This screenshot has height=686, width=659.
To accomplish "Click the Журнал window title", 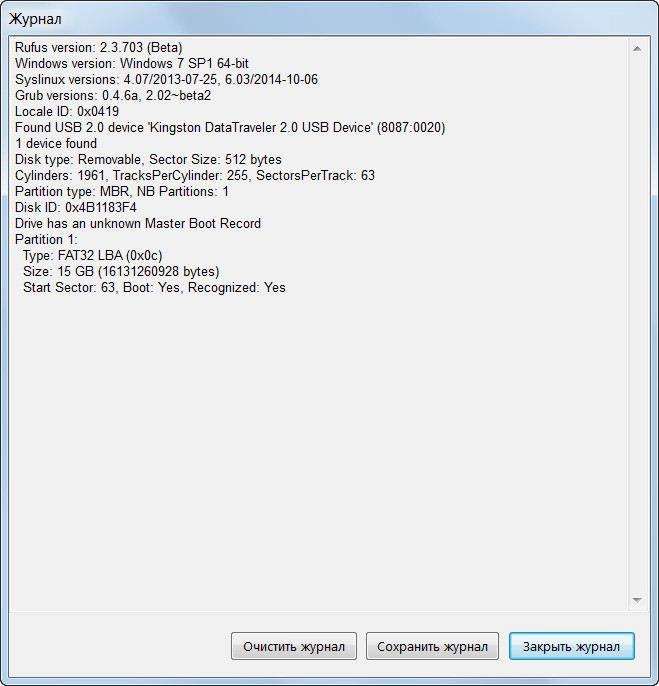I will click(x=35, y=19).
